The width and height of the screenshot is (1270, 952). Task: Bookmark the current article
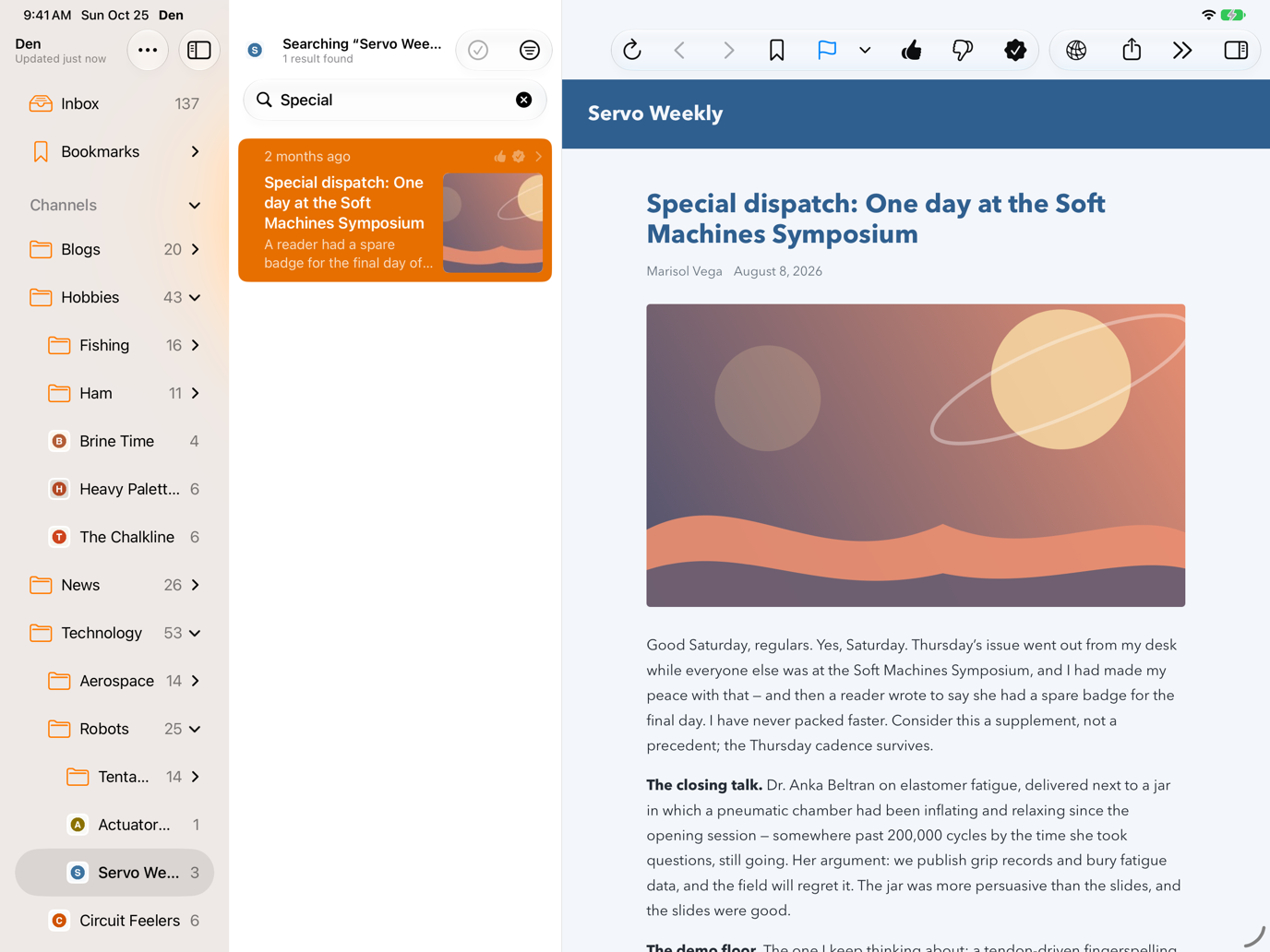coord(777,50)
